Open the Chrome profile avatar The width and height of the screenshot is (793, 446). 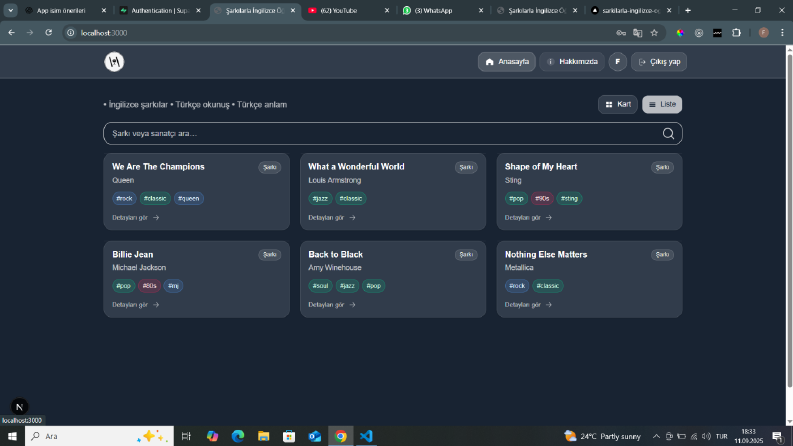pos(764,33)
